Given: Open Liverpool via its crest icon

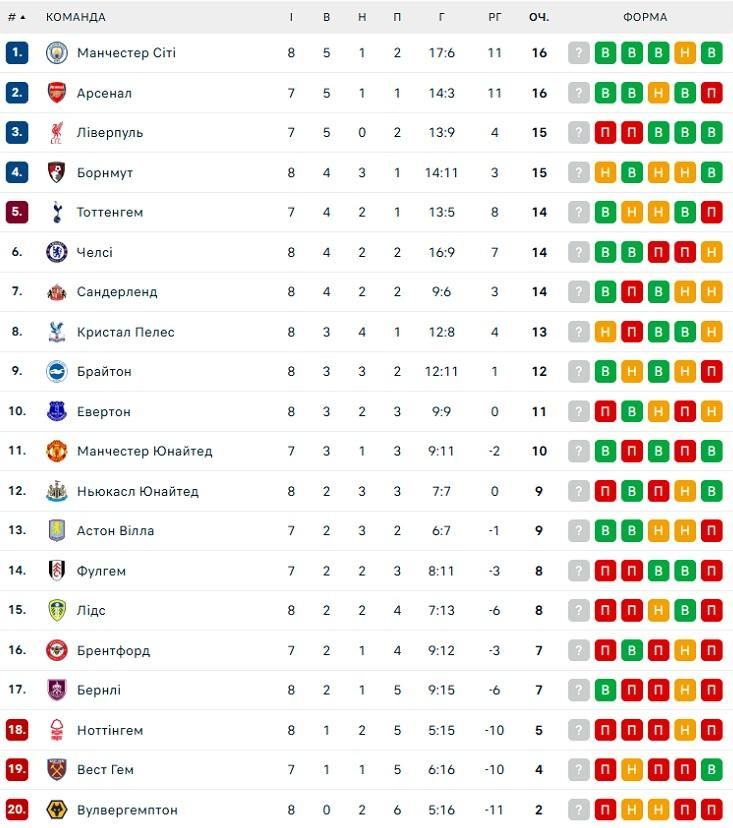Looking at the screenshot, I should pos(57,133).
